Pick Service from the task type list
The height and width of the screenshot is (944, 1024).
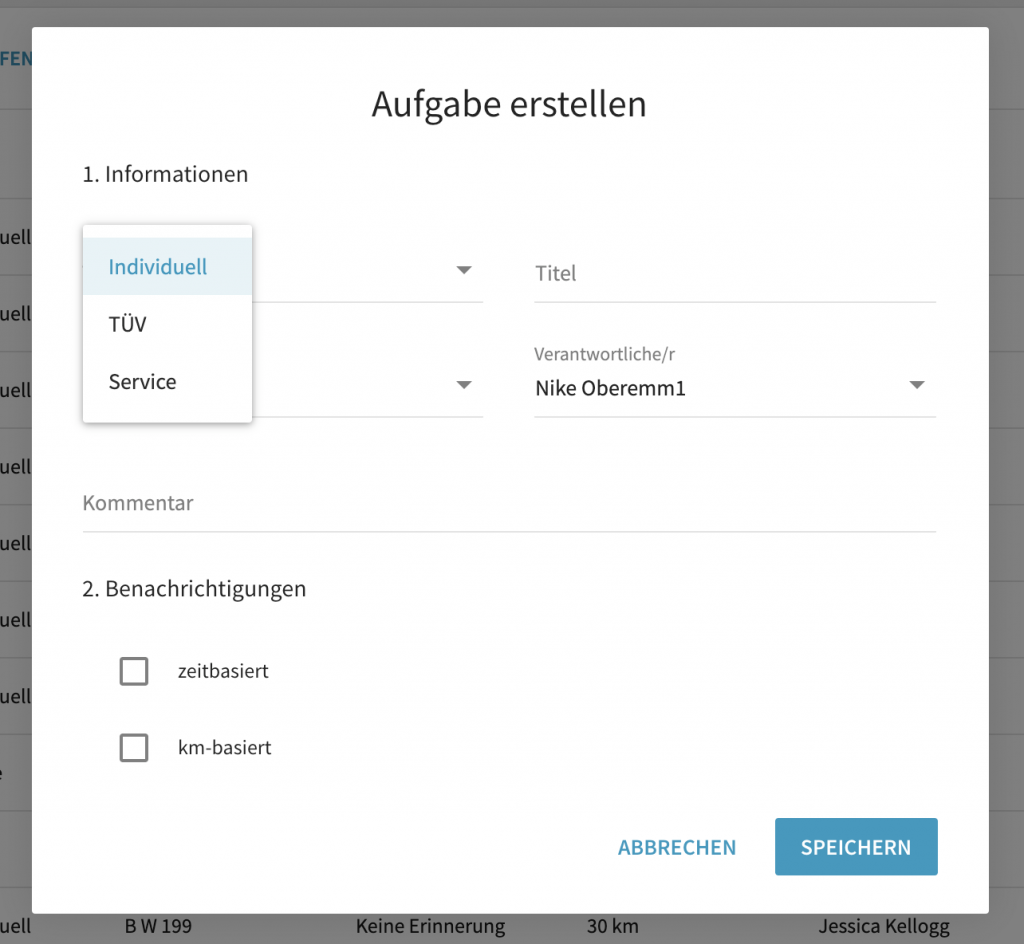(167, 381)
